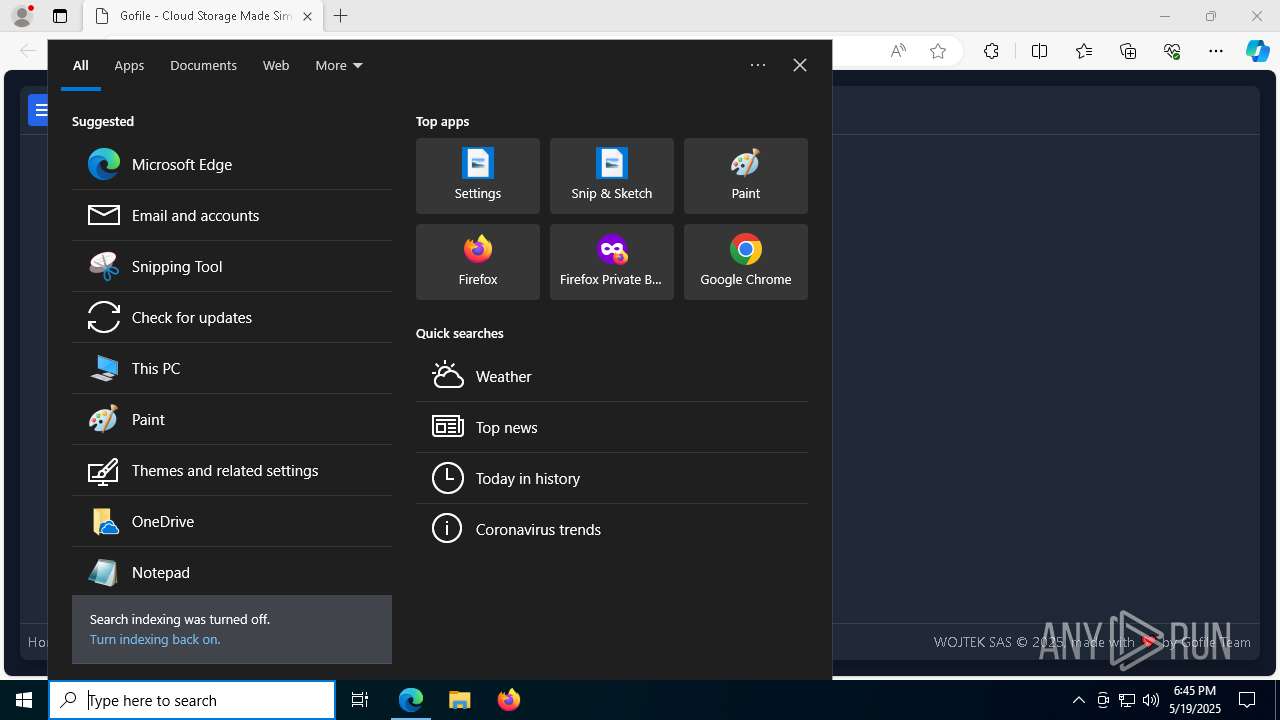Viewport: 1280px width, 720px height.
Task: Select the Gofile browser tab
Action: pyautogui.click(x=202, y=16)
